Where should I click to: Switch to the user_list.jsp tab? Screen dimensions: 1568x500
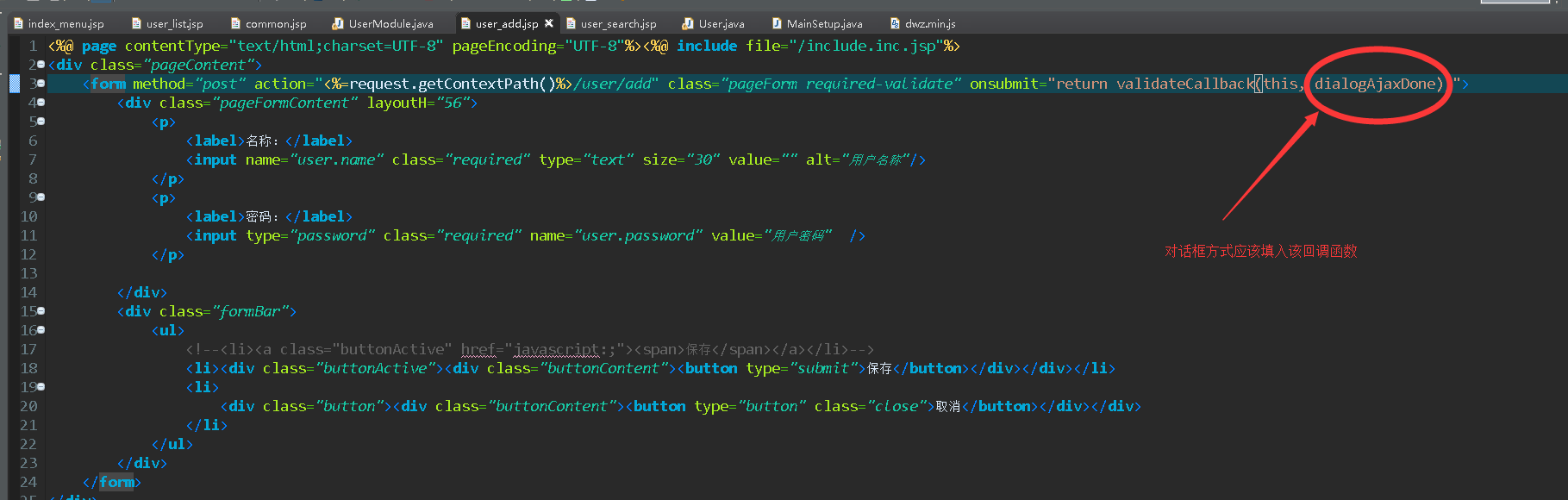pos(174,23)
